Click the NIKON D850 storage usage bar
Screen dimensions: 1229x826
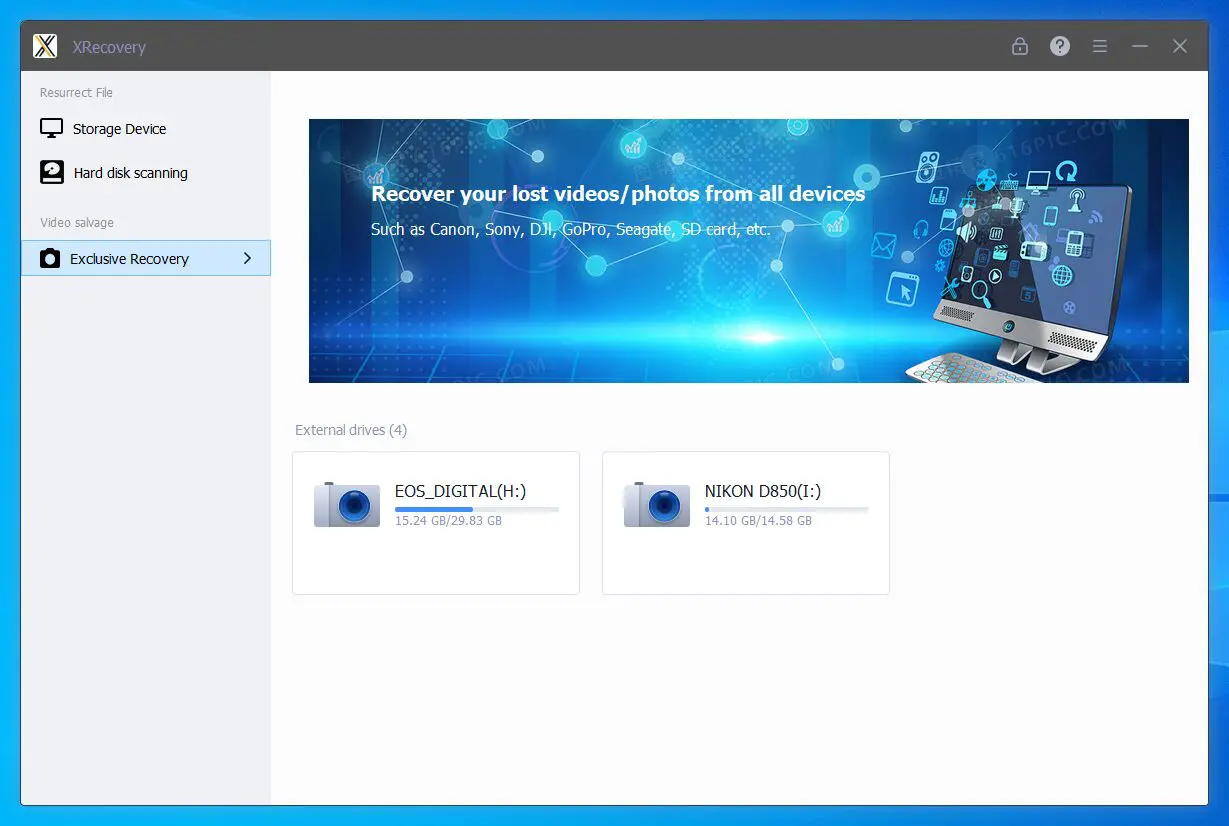coord(786,509)
